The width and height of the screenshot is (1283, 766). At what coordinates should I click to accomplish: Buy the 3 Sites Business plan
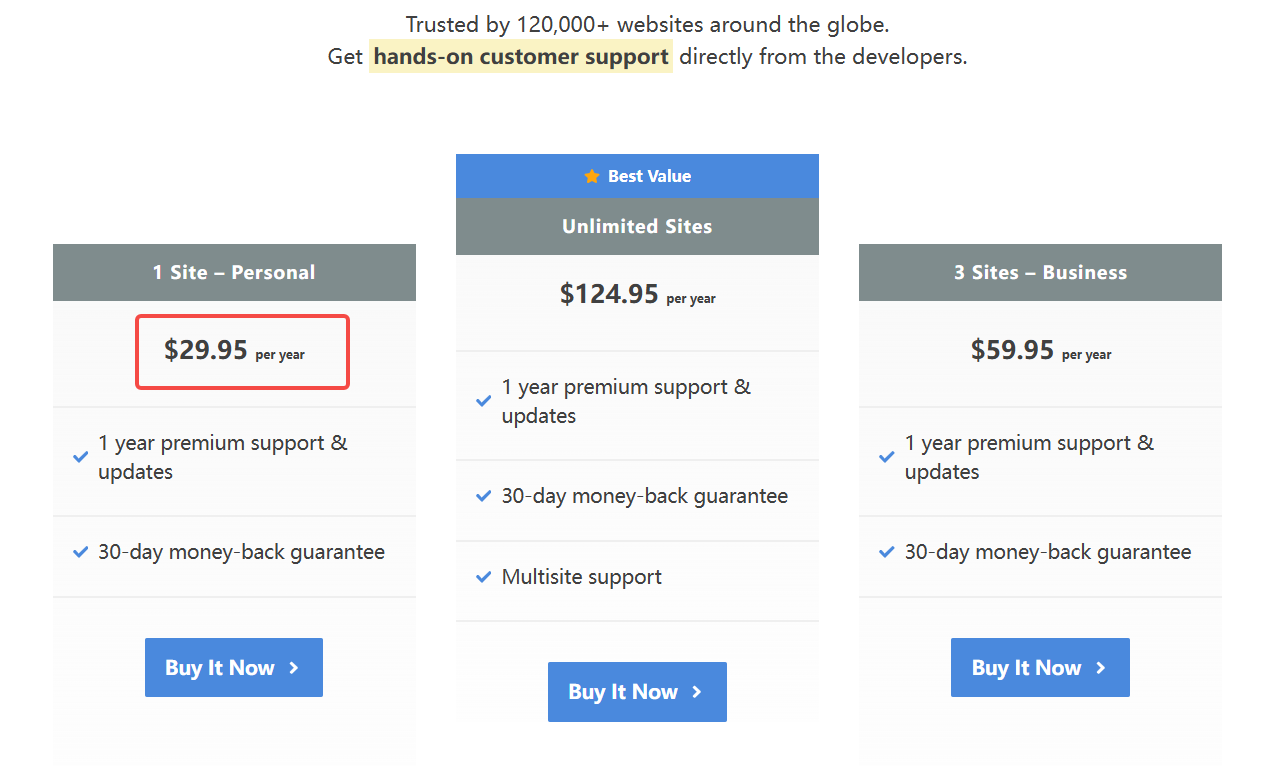point(1040,668)
